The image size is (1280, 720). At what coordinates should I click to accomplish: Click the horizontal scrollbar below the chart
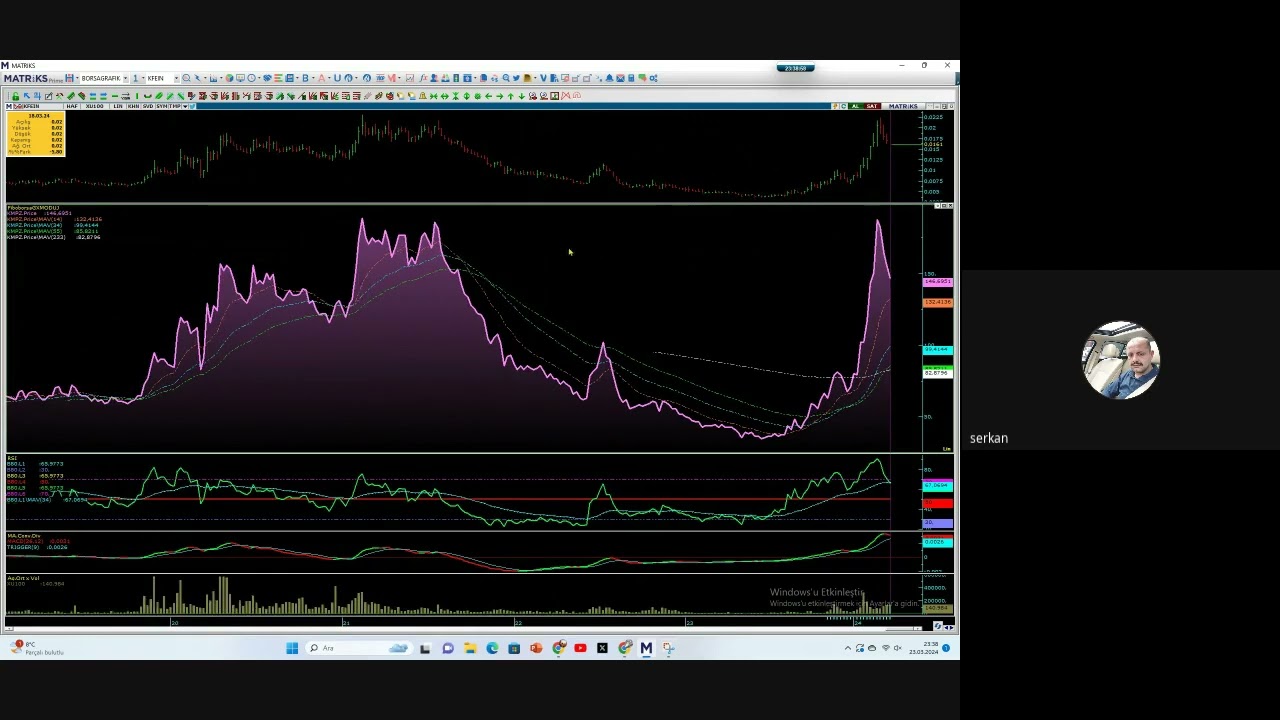(465, 628)
